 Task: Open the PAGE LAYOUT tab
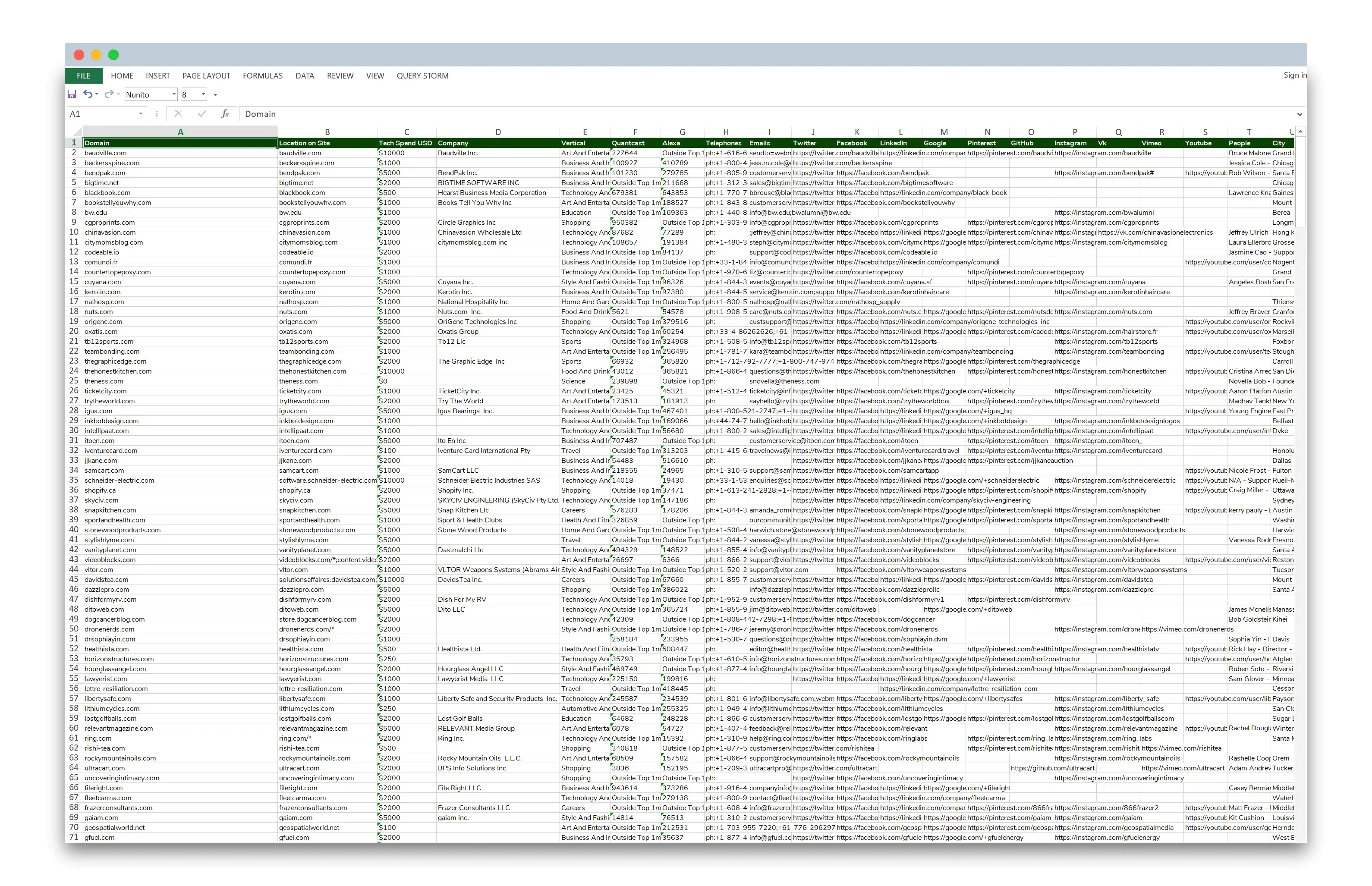pos(207,75)
